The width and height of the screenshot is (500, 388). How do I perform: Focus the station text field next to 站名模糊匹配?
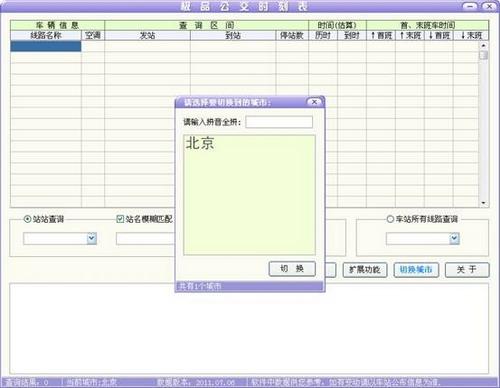click(x=145, y=239)
